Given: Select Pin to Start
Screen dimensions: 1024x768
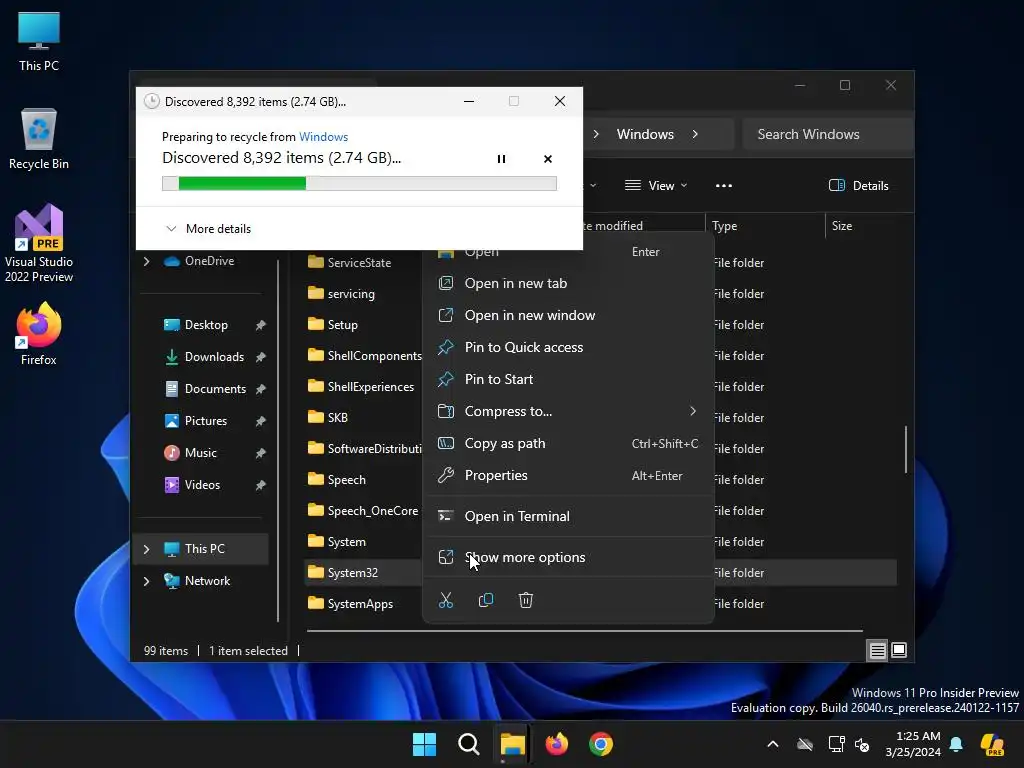Looking at the screenshot, I should (x=568, y=379).
